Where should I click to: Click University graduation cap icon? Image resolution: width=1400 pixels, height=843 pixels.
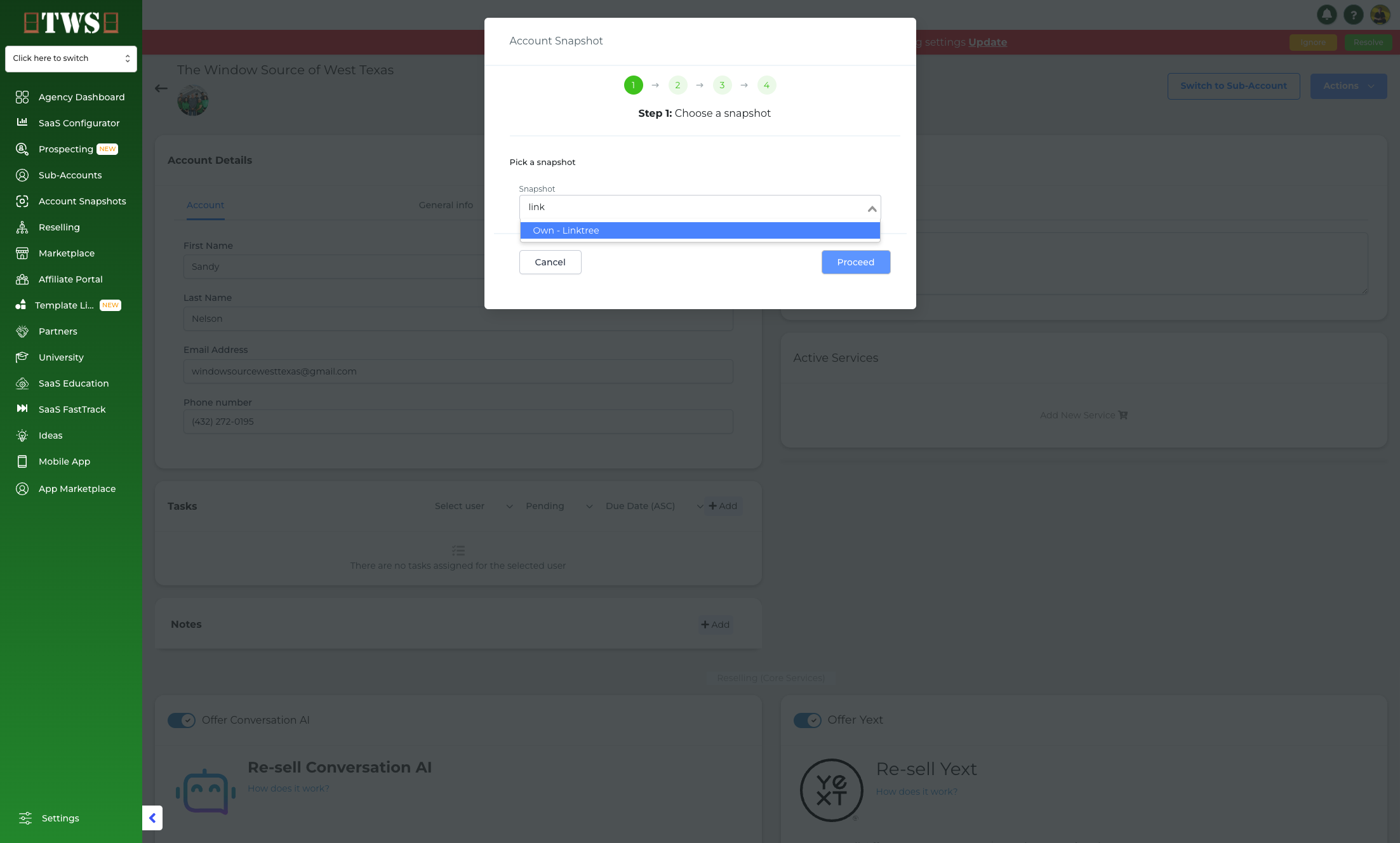tap(22, 357)
